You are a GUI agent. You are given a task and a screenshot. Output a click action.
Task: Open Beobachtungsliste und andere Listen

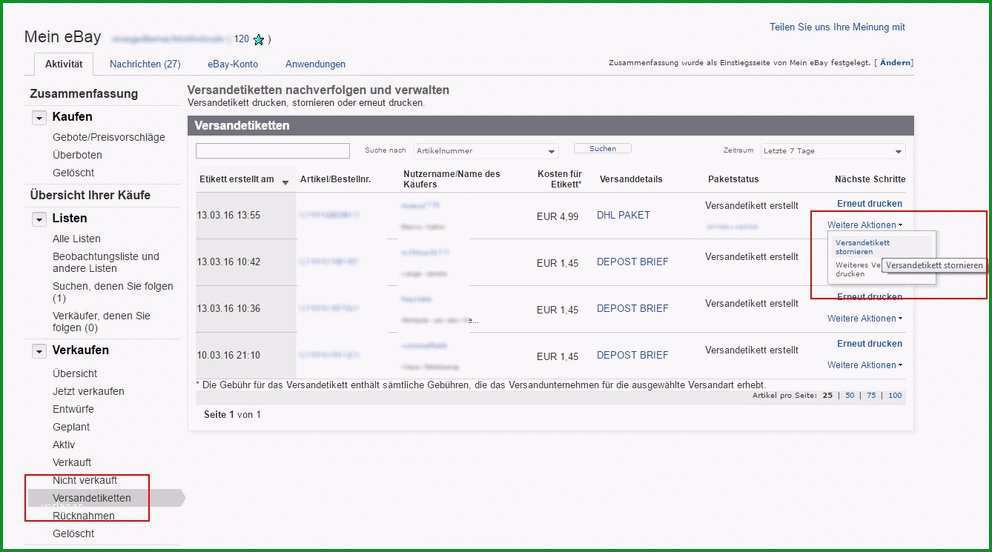tap(106, 262)
